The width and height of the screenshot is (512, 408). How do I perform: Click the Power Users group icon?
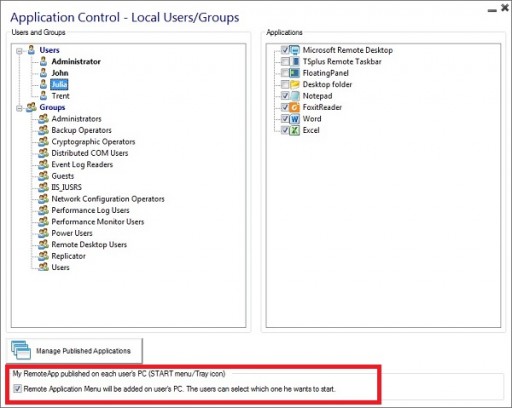43,233
